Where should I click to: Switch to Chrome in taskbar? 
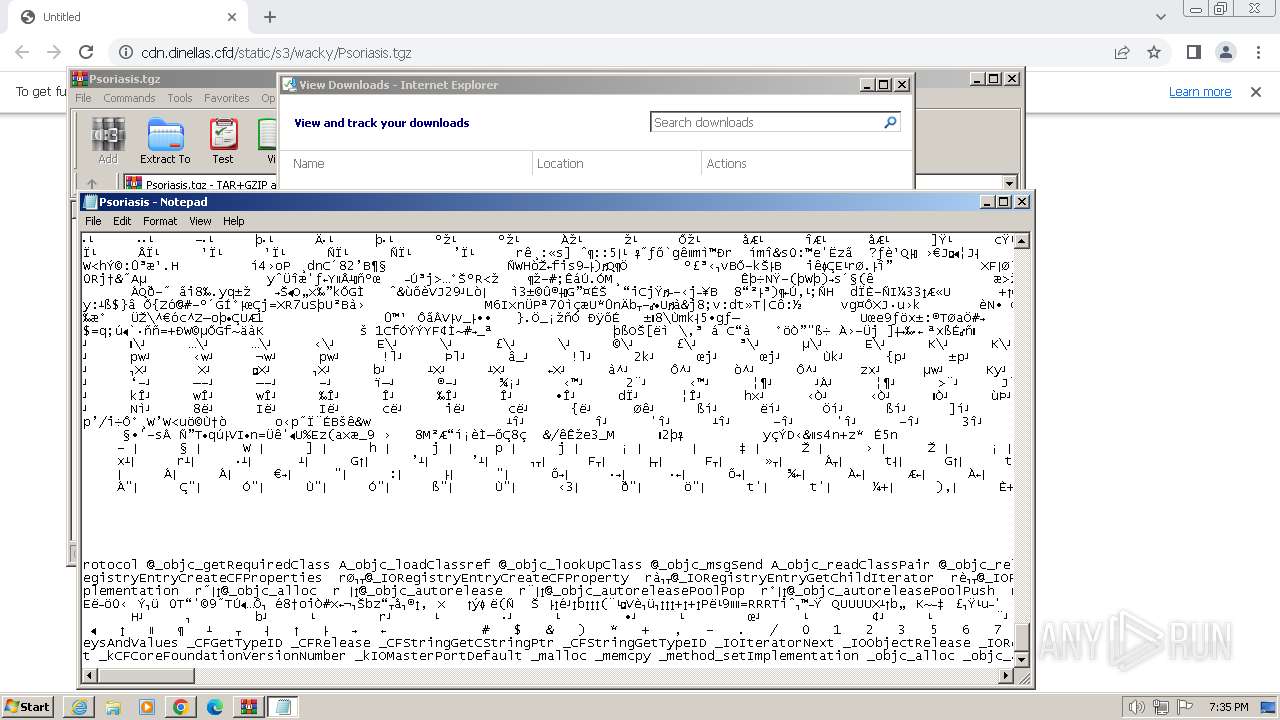point(181,707)
